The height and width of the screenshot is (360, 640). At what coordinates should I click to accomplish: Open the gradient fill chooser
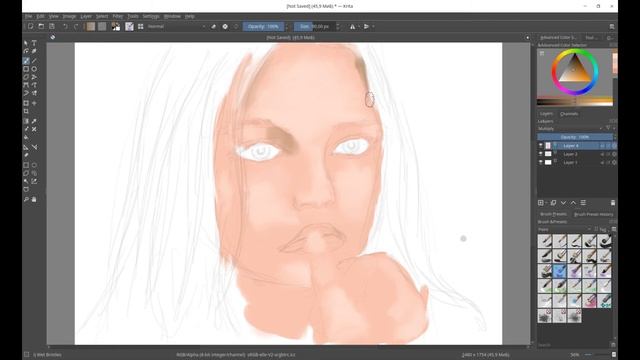[91, 27]
